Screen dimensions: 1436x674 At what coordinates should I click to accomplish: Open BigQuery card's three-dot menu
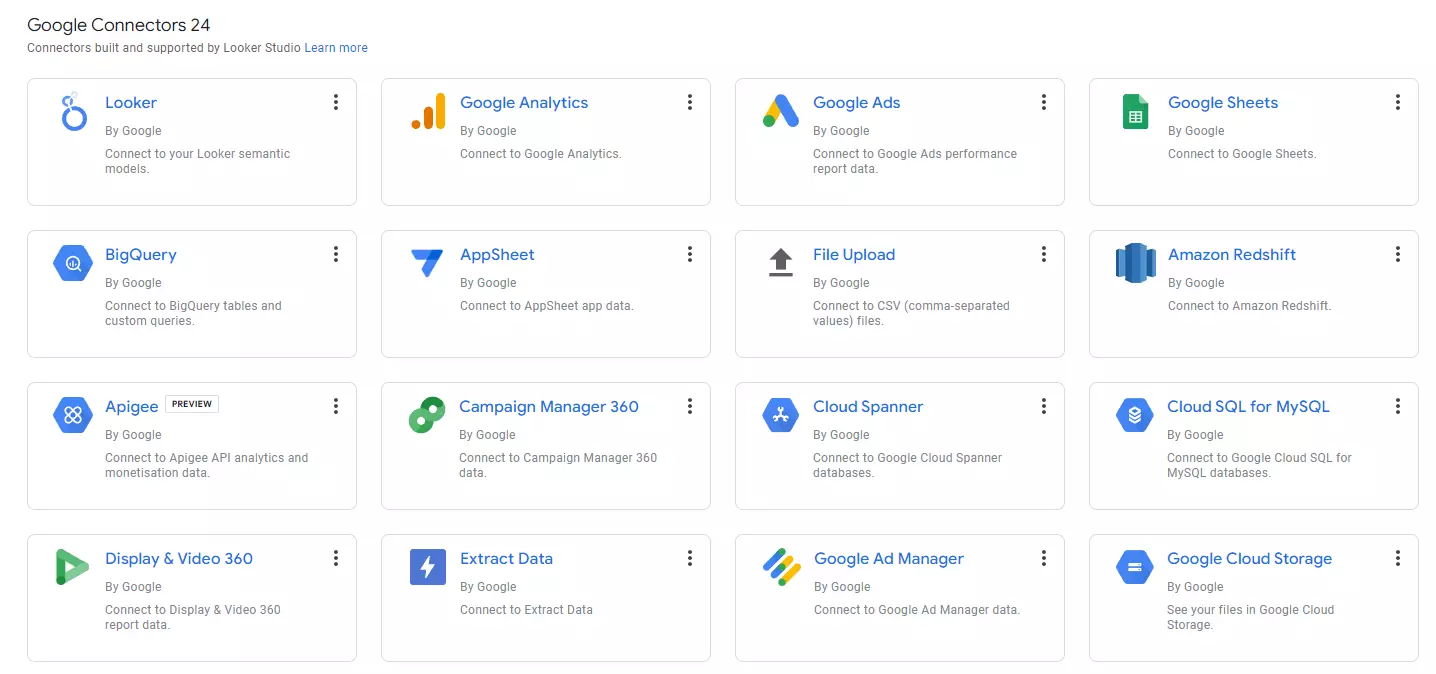click(336, 254)
